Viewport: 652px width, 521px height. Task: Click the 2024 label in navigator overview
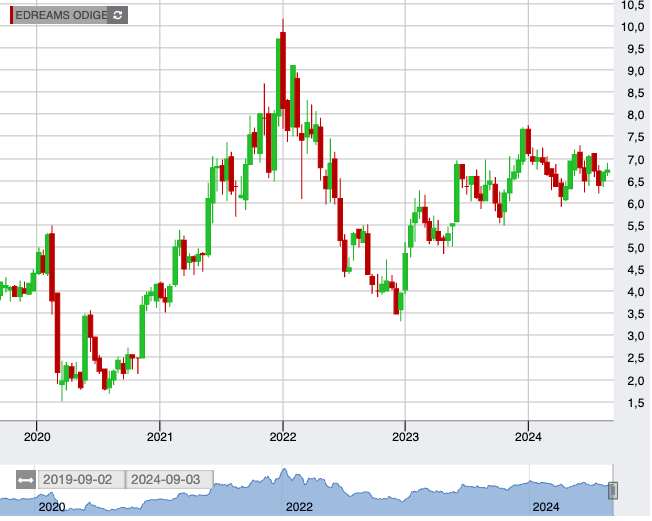click(x=546, y=507)
